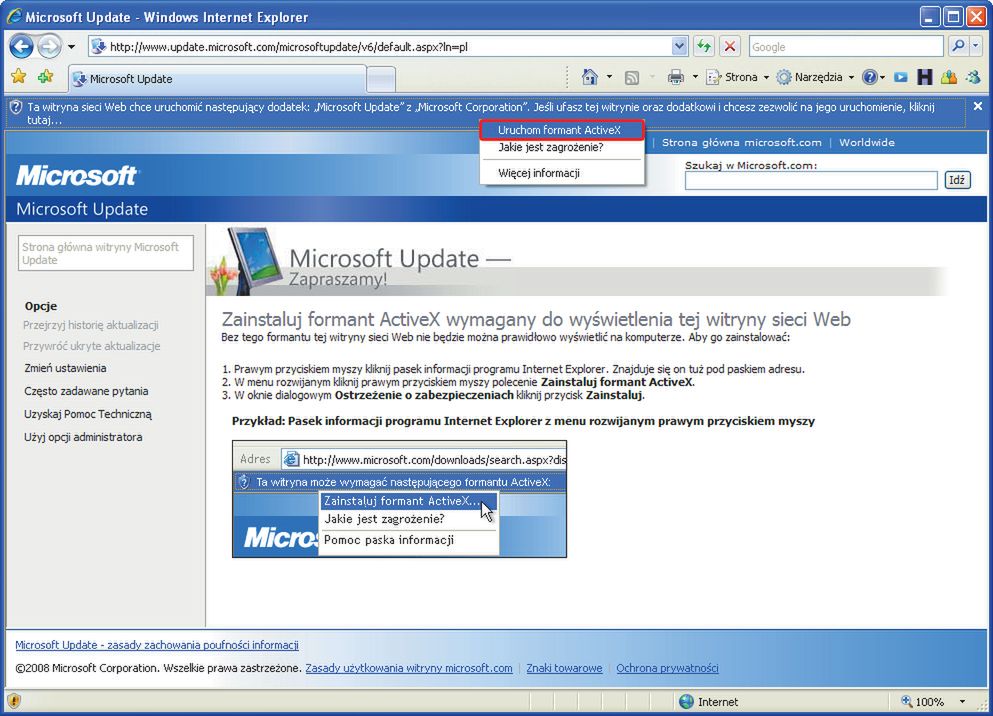Open Przywróć ukryte aktualizacje
Screen dimensions: 993x716
point(92,346)
